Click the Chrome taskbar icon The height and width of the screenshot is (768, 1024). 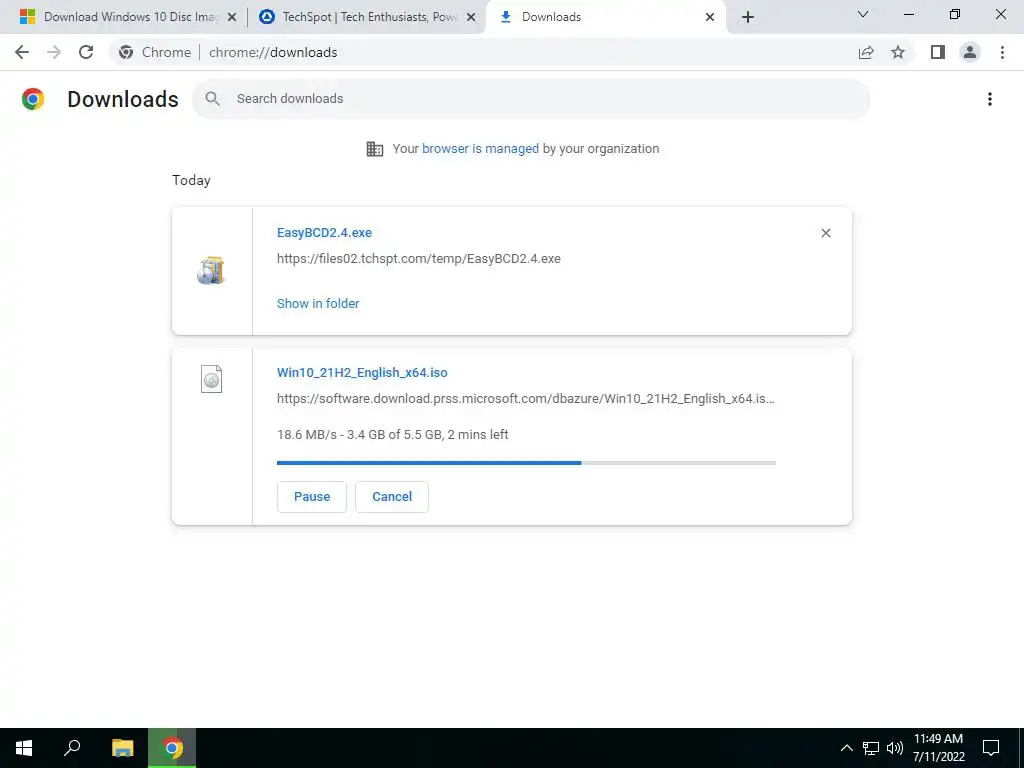(172, 748)
